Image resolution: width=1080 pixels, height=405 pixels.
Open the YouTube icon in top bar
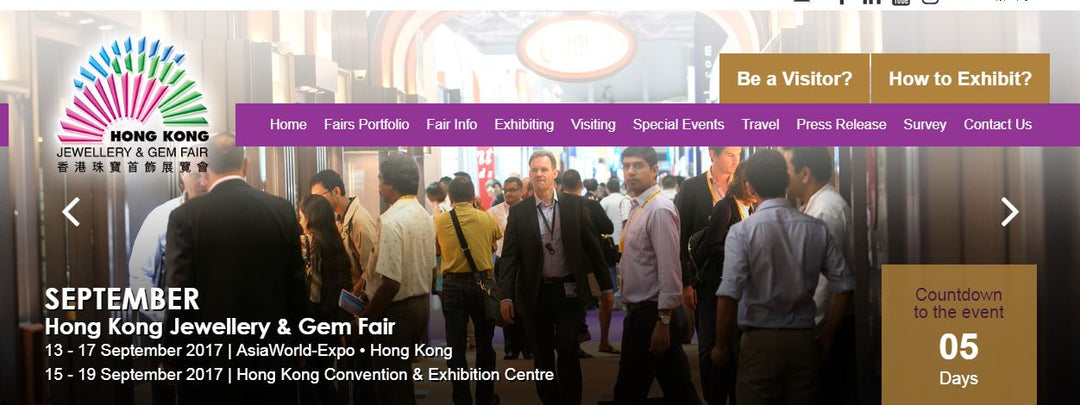coord(900,2)
